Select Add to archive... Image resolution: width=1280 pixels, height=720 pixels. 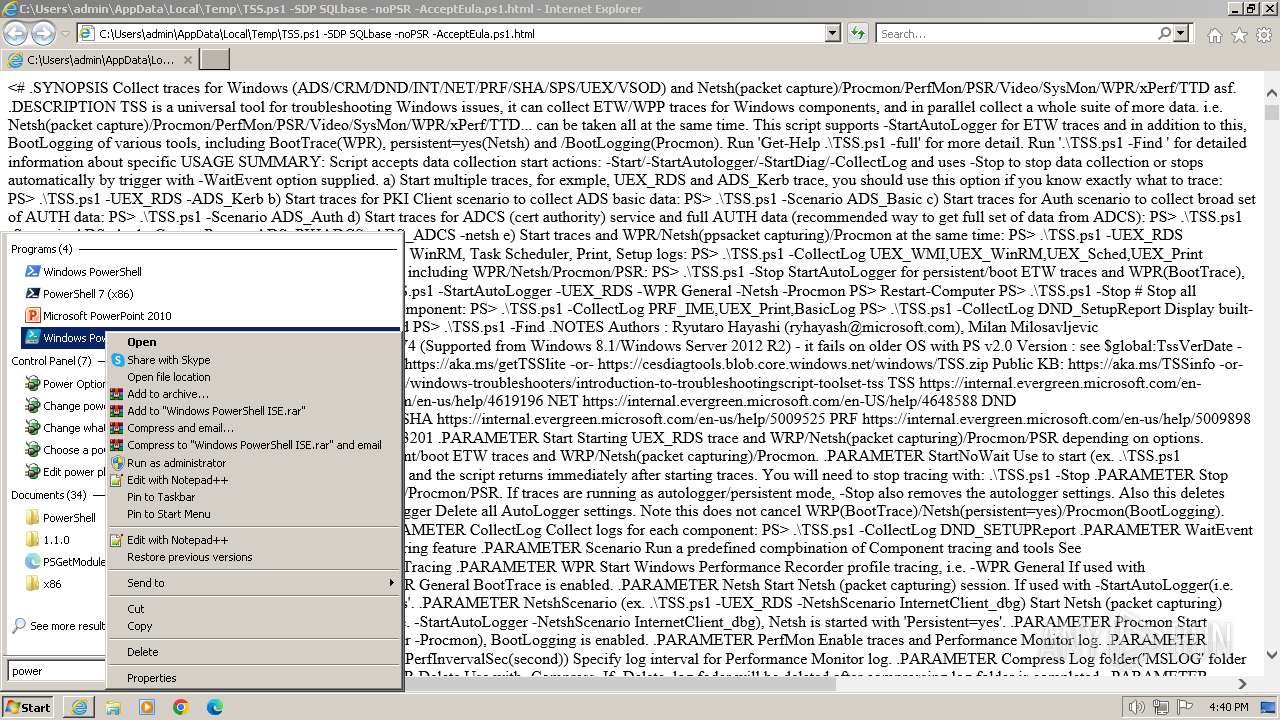point(253,394)
